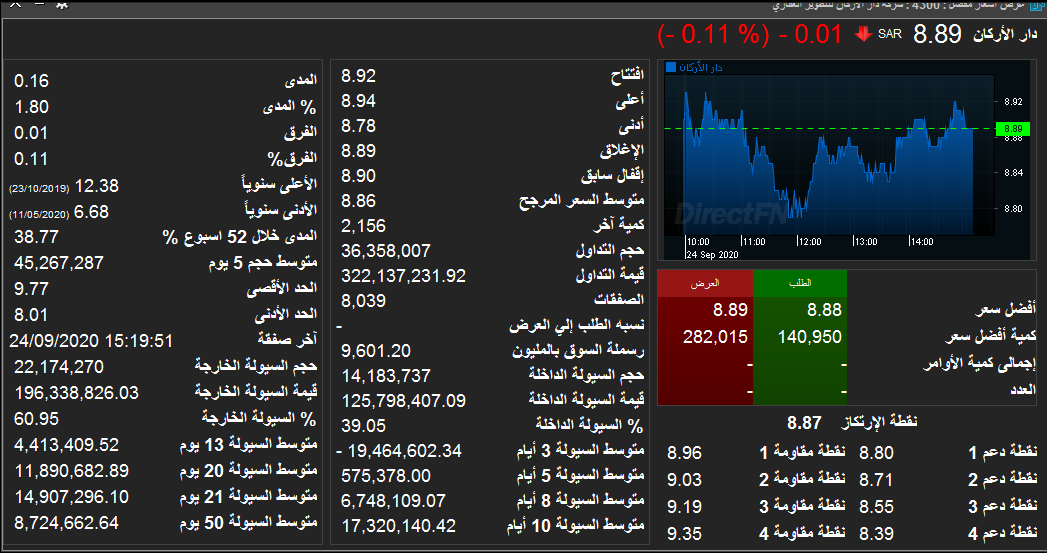The image size is (1047, 553).
Task: Click the header price 8.89 next to SAR
Action: pos(937,33)
